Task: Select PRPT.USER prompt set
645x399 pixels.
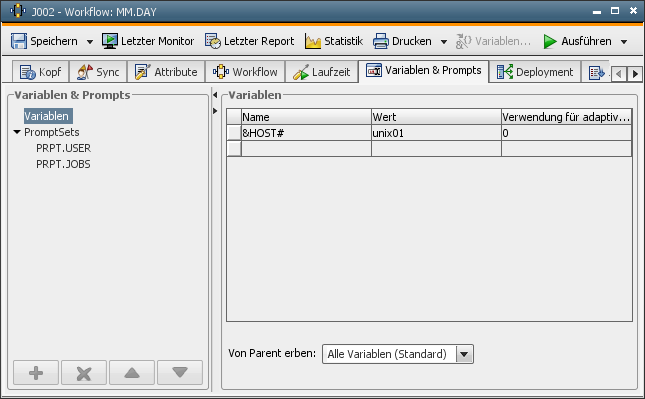Action: [x=63, y=148]
